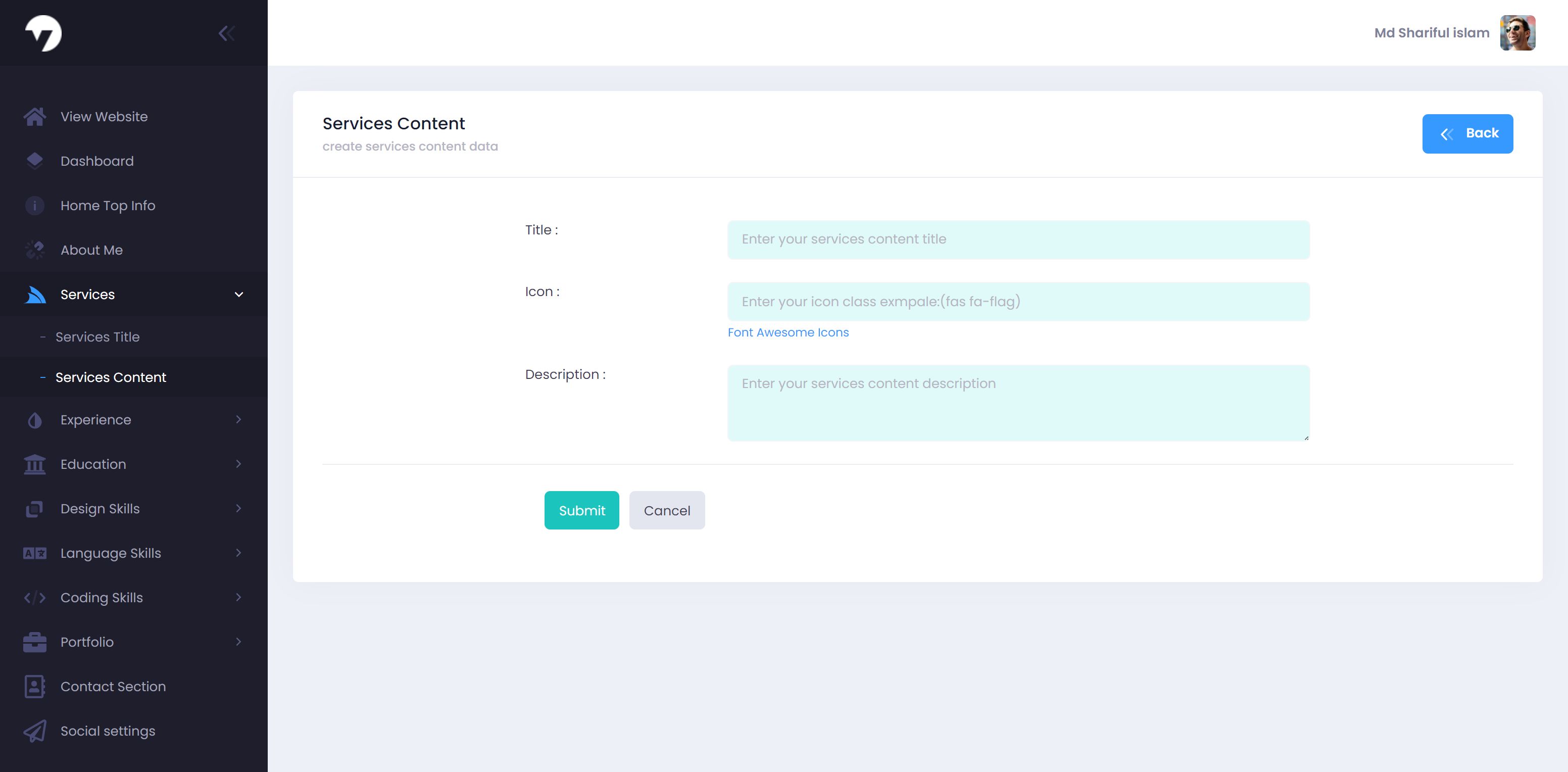Click 'create services content data' subtitle

click(410, 146)
